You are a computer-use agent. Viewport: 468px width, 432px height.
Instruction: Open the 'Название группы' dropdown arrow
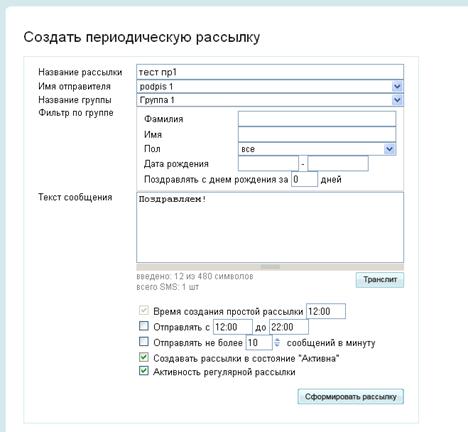pos(397,100)
